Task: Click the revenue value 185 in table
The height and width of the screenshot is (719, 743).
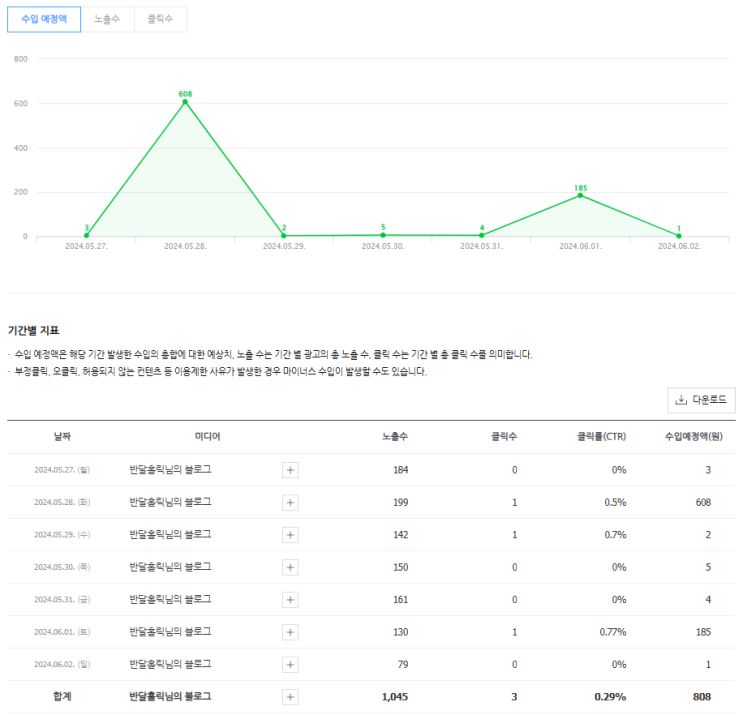Action: pos(703,632)
